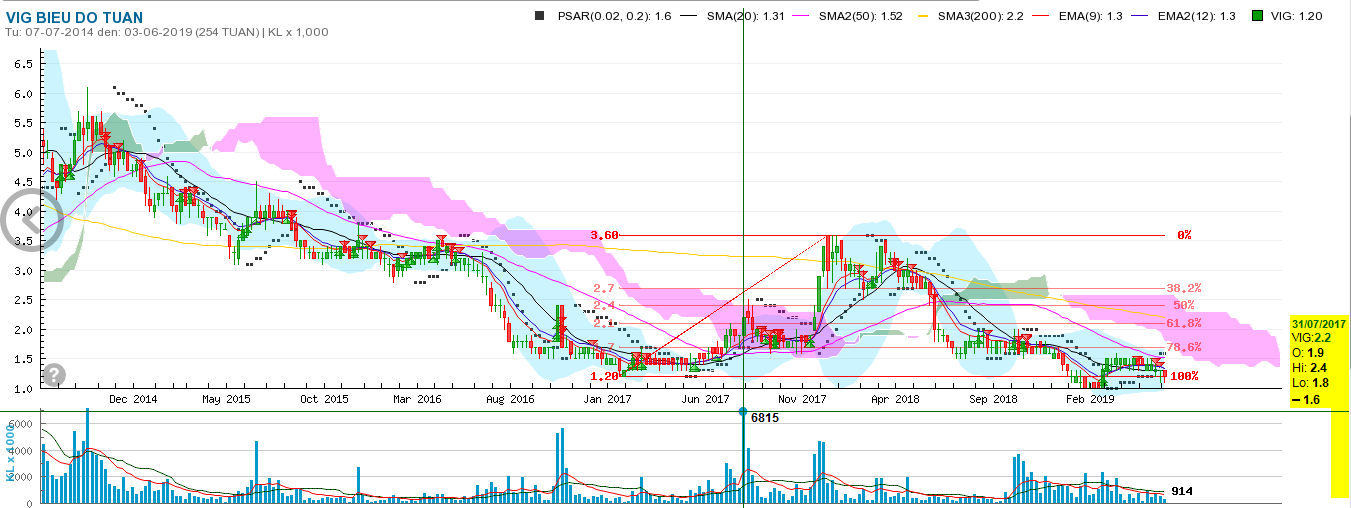Click the Lo: 1.8 low value

1308,382
